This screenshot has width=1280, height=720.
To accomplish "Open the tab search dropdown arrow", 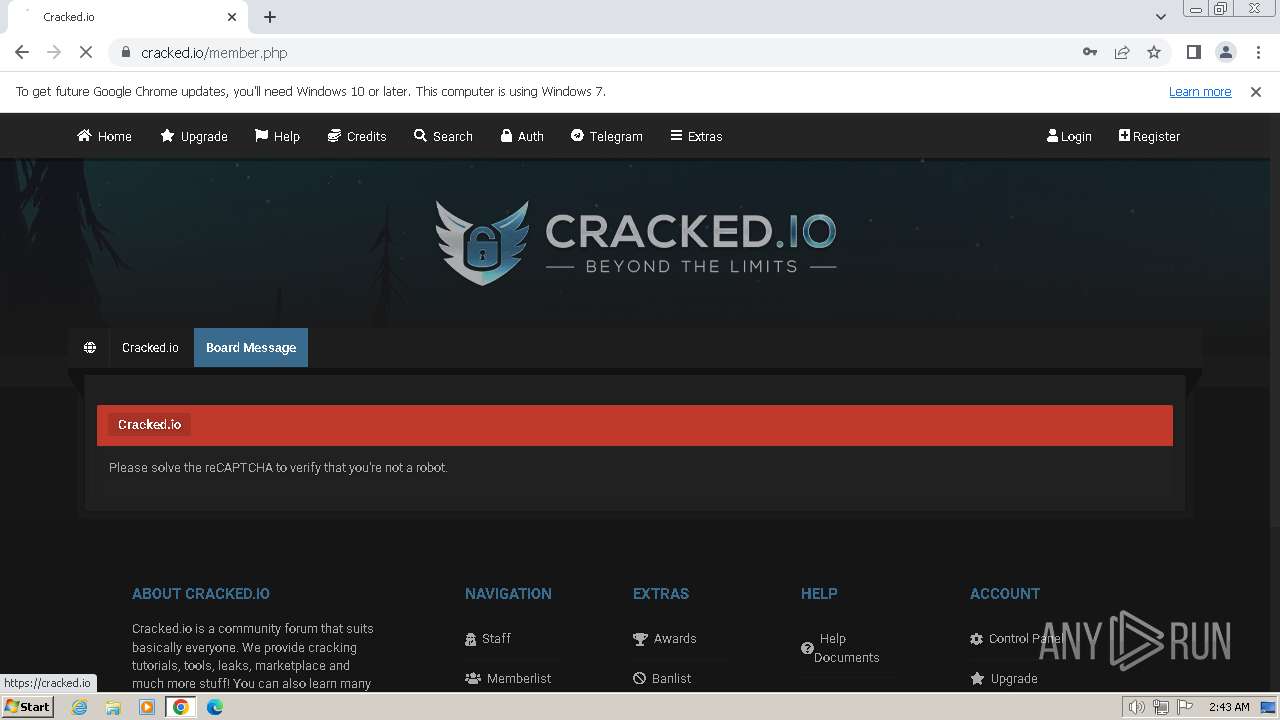I will pos(1160,17).
